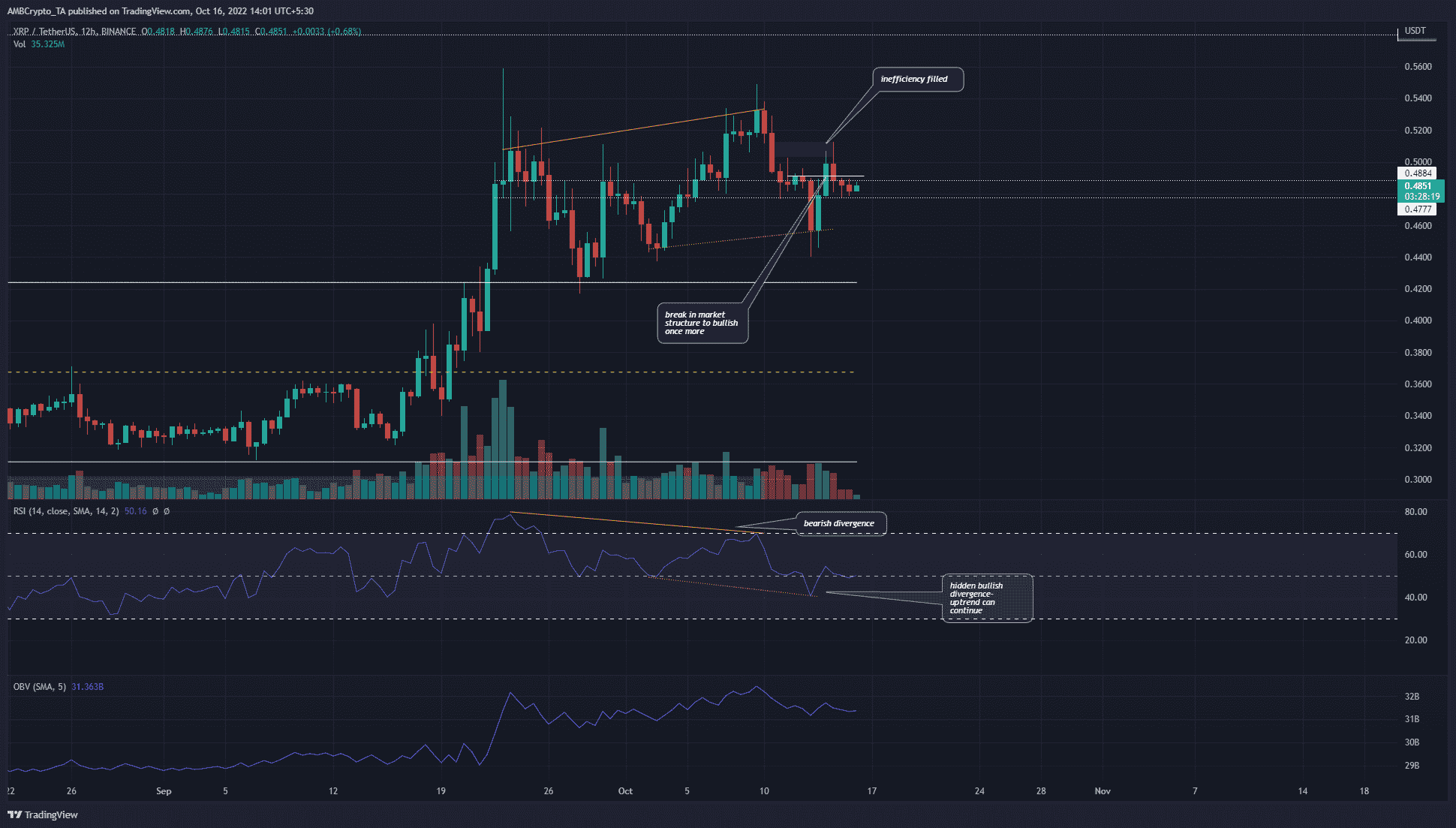Click the RSI value 50.16

(x=135, y=511)
